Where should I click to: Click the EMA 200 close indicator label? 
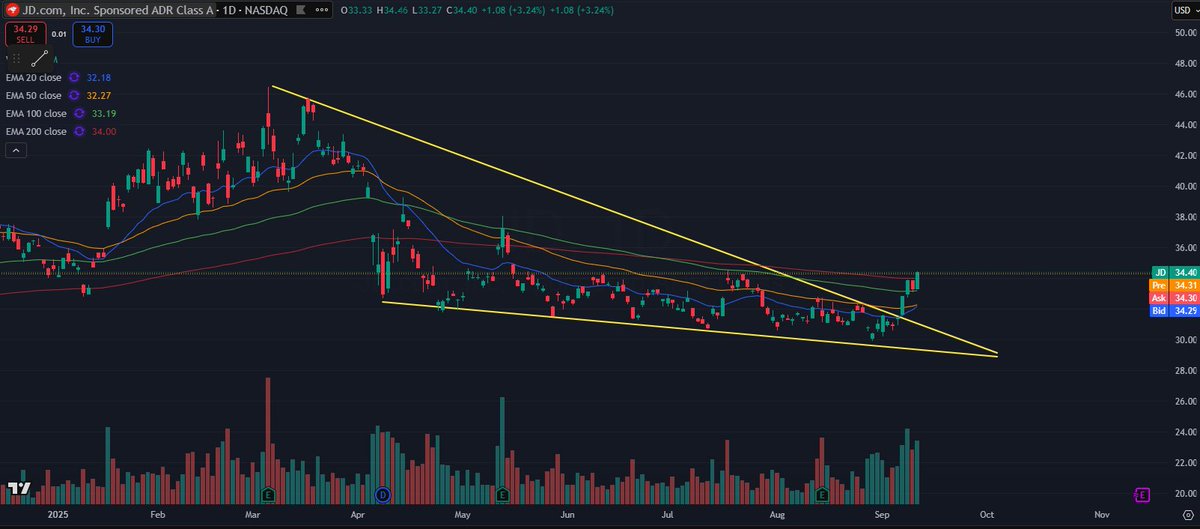click(x=36, y=131)
